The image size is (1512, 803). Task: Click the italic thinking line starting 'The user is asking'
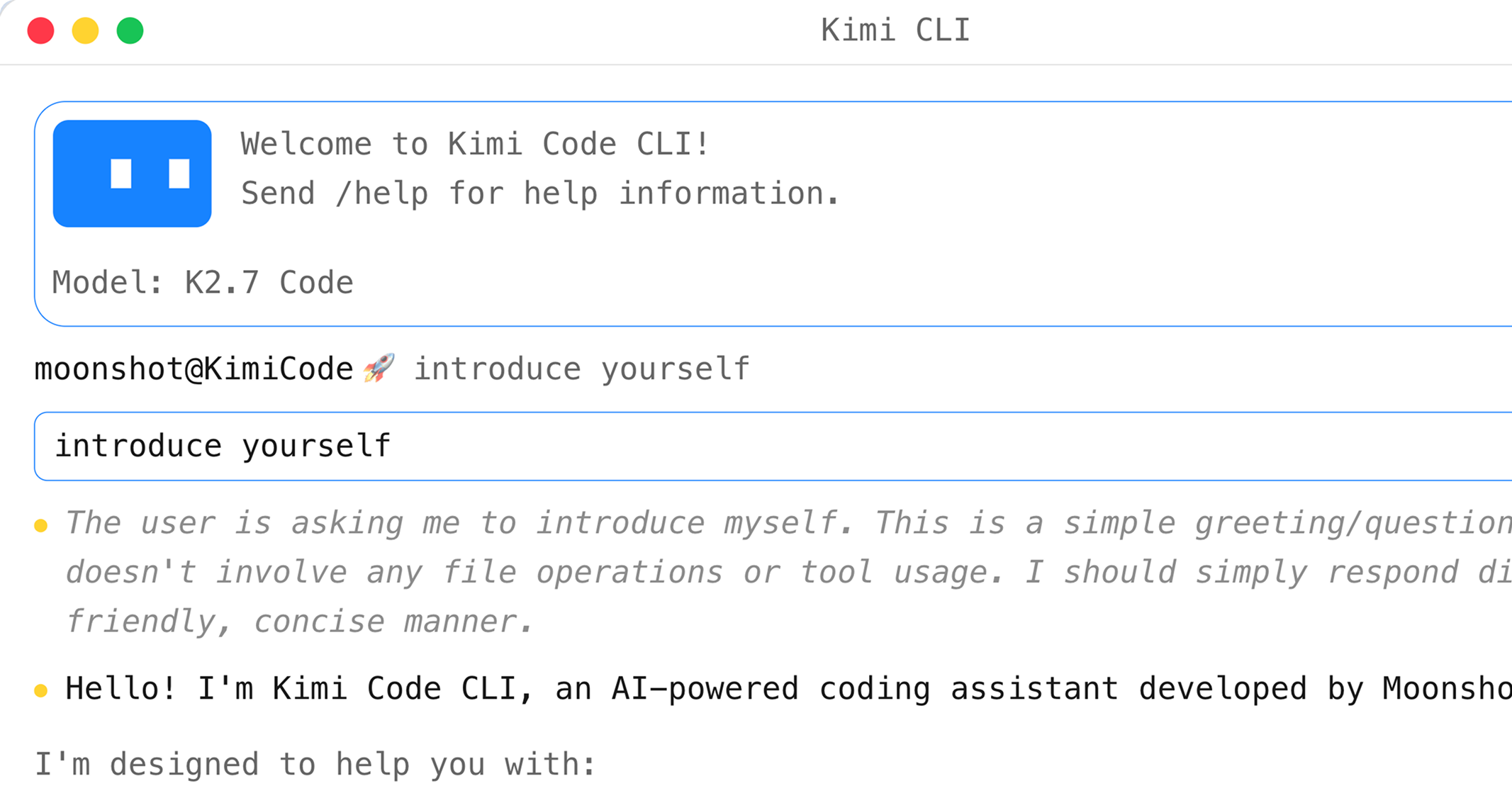788,523
